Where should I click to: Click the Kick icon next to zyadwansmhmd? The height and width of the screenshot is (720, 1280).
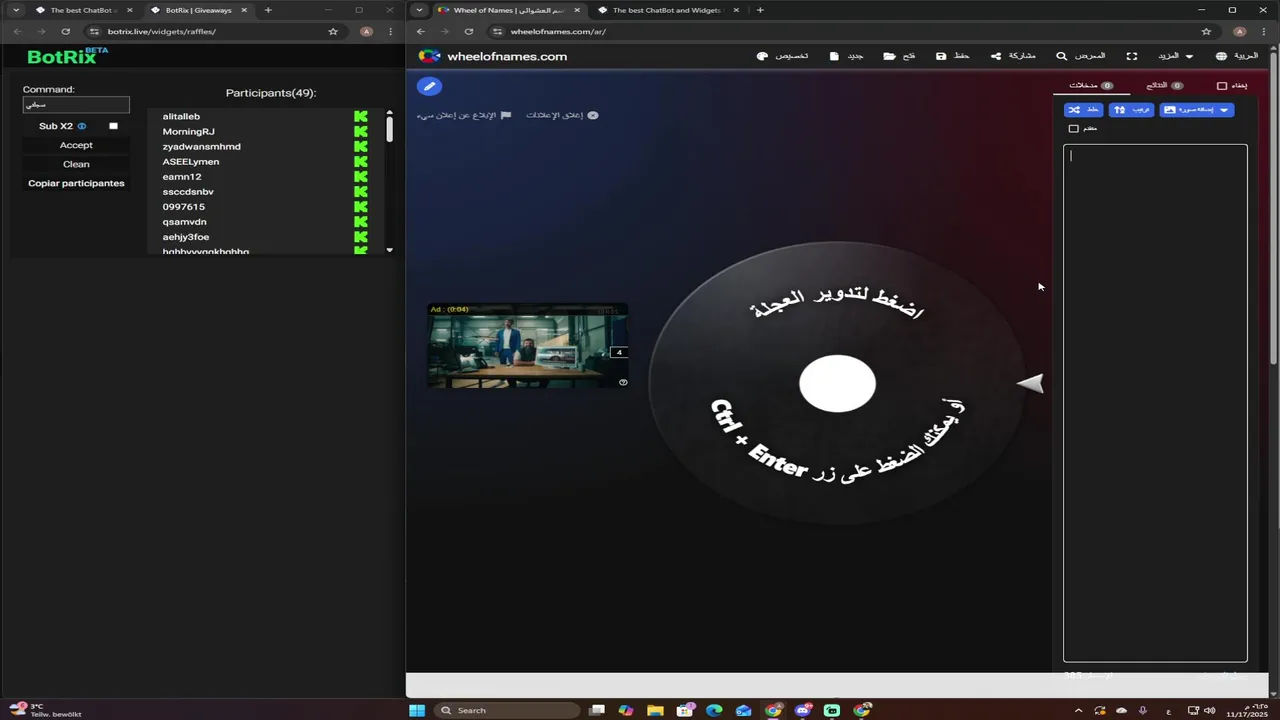[361, 146]
